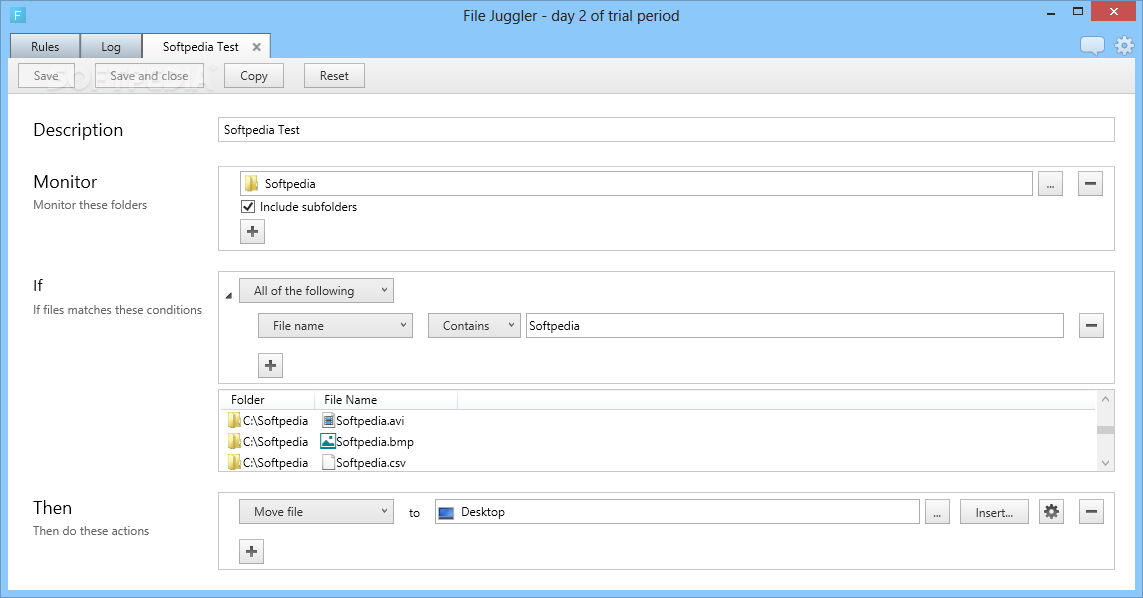This screenshot has height=598, width=1143.
Task: Open the Move file action dropdown
Action: [x=316, y=512]
